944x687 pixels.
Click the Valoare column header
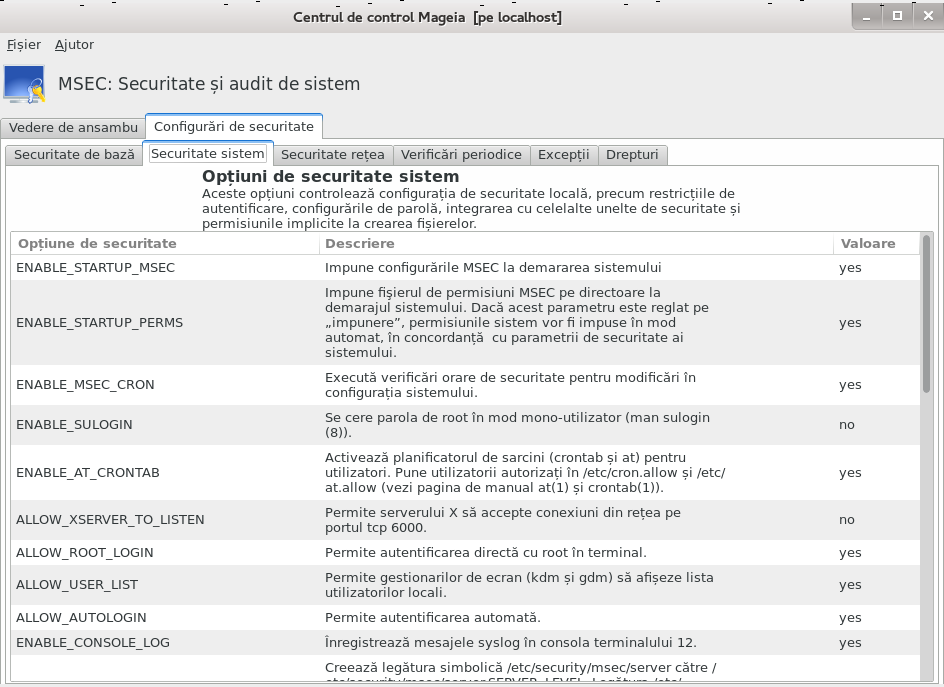click(x=877, y=244)
